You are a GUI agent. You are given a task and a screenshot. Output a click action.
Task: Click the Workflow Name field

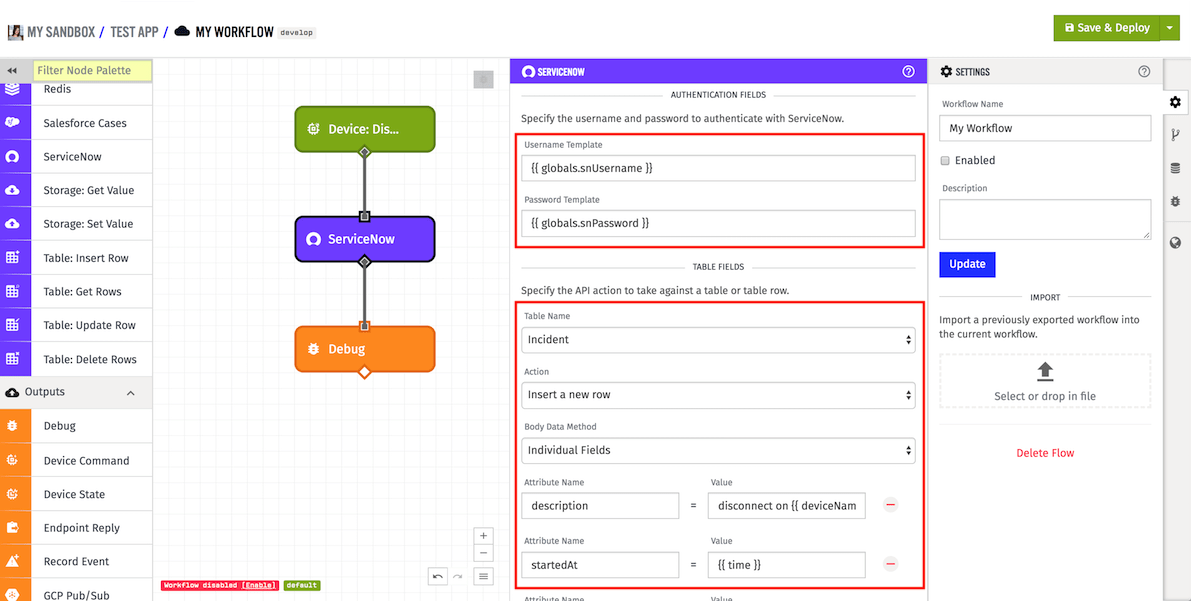[x=1045, y=128]
